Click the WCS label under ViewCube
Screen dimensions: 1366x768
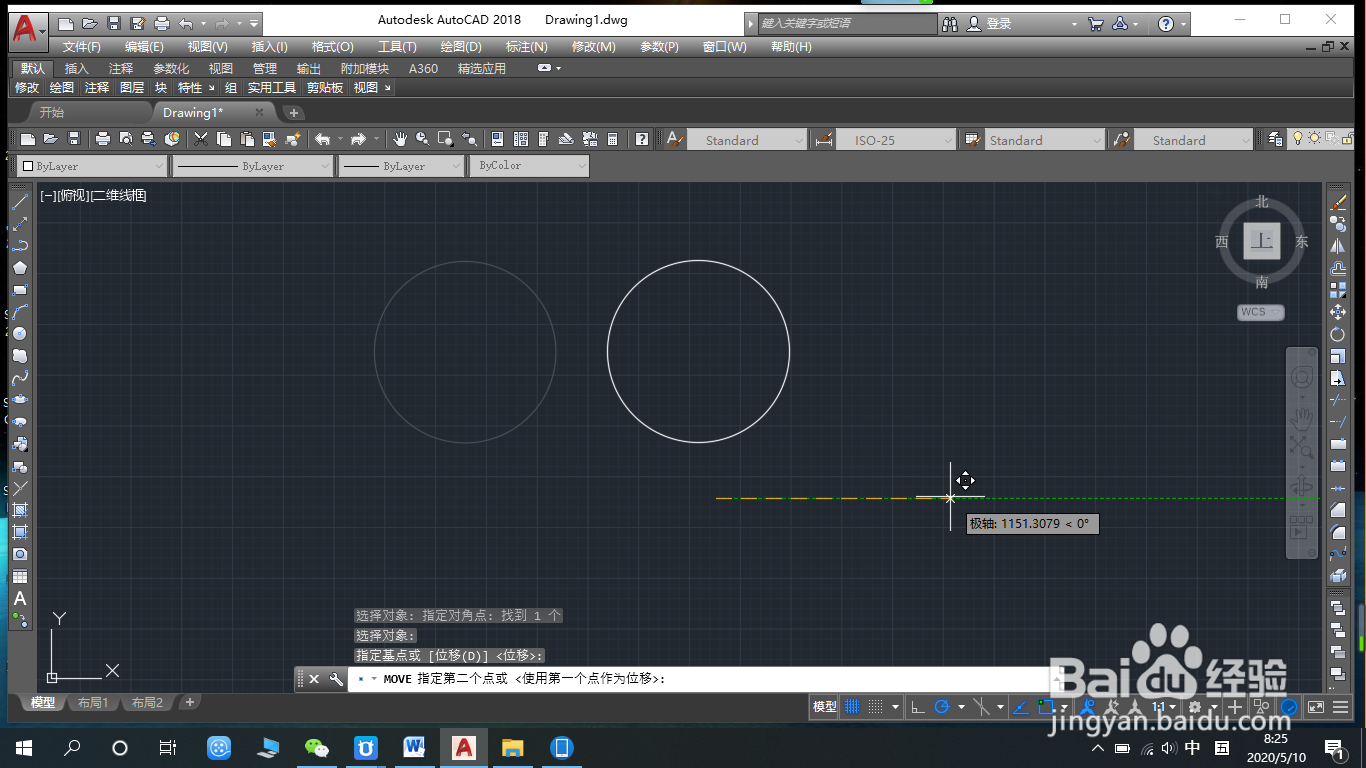[x=1260, y=312]
